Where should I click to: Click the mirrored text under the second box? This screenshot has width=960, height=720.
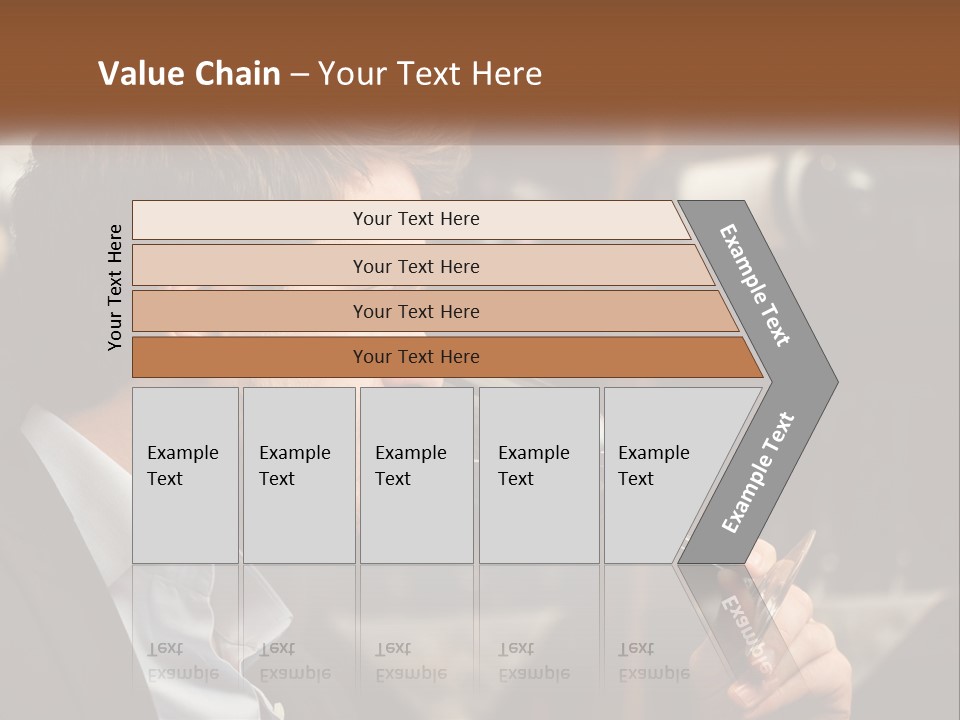(294, 661)
